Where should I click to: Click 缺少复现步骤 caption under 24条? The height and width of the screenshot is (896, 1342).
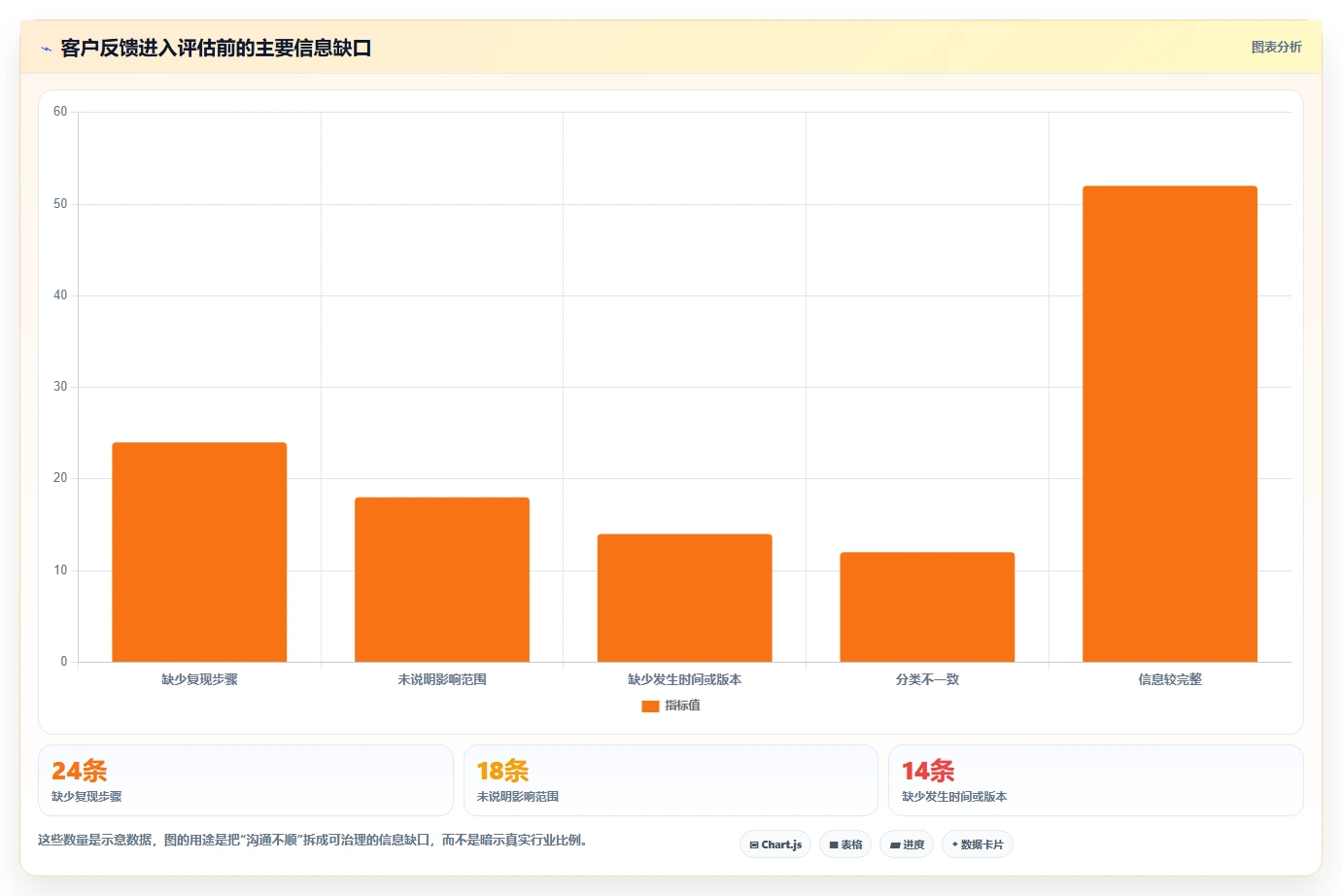[86, 796]
